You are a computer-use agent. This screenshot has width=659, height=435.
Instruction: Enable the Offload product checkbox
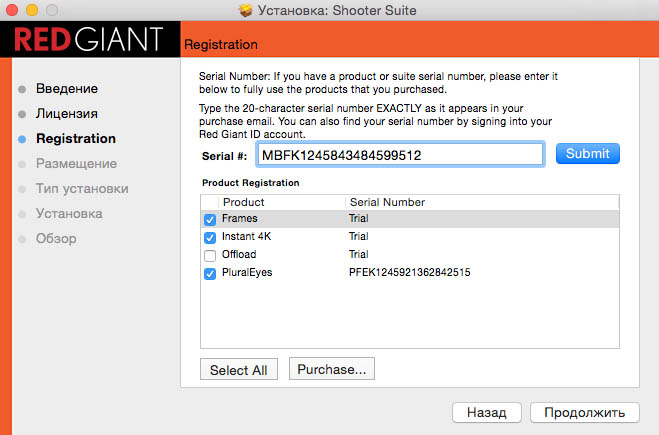click(210, 256)
